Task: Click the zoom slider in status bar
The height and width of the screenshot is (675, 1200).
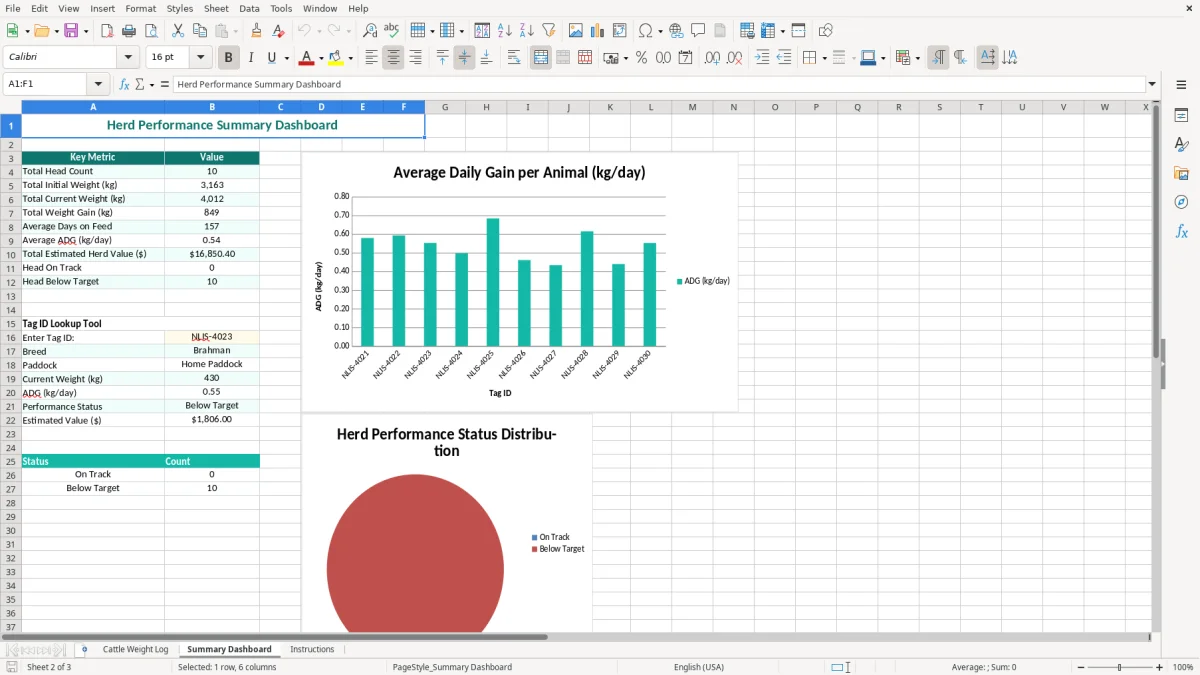Action: tap(1118, 667)
